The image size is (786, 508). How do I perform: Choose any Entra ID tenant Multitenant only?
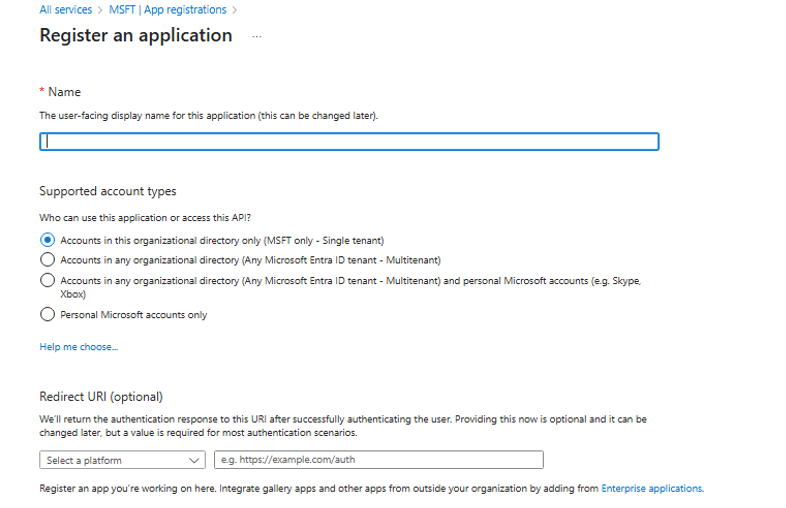click(47, 260)
